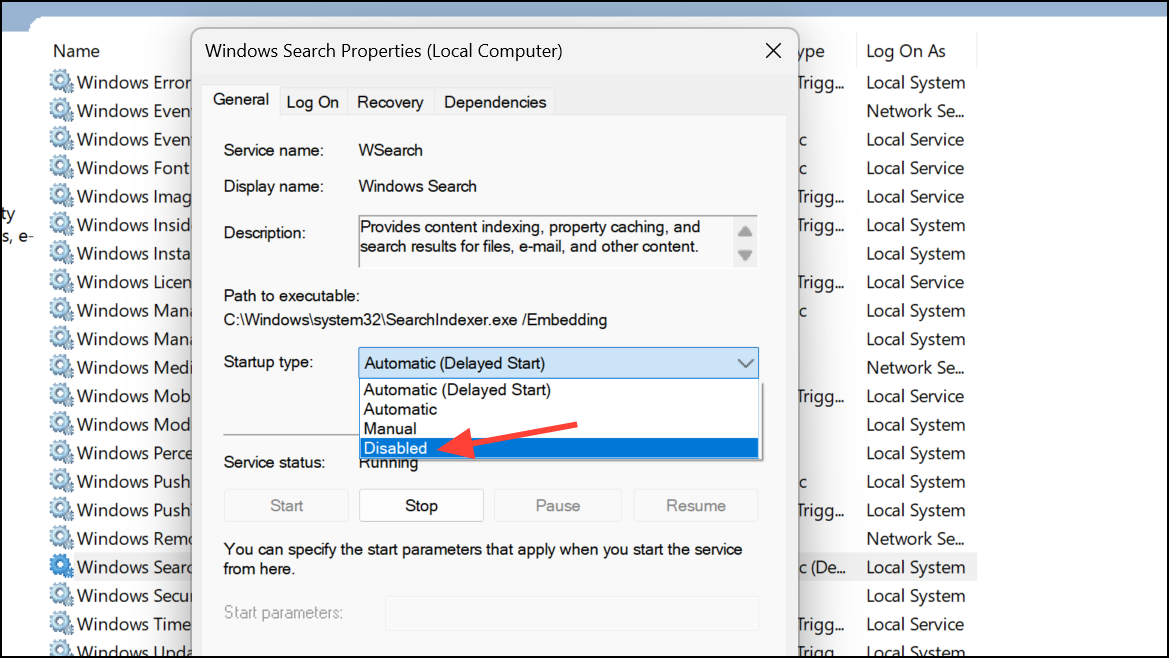
Task: Click the Start parameters input field
Action: pos(572,613)
